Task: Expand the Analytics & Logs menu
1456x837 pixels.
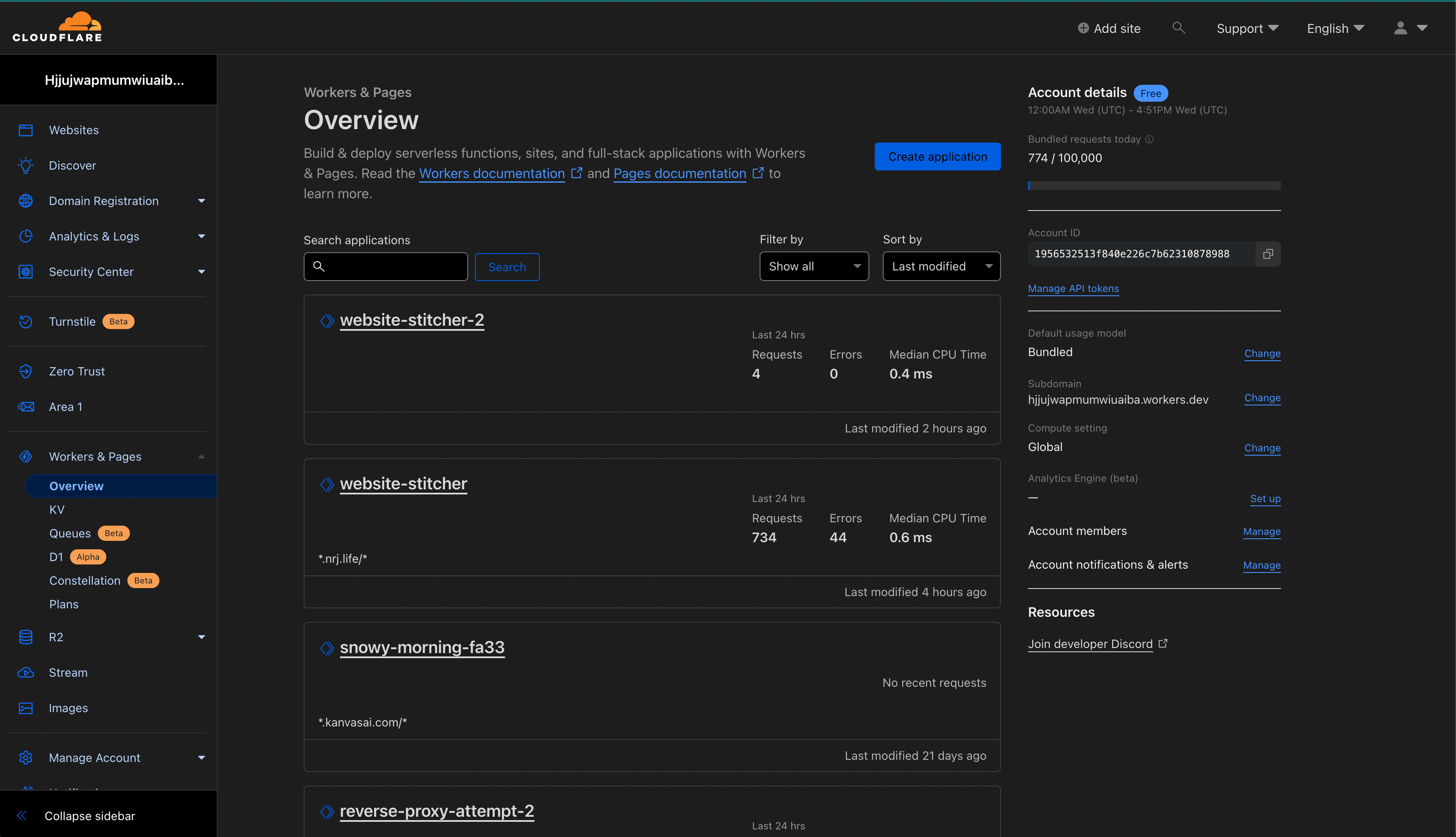Action: (201, 236)
